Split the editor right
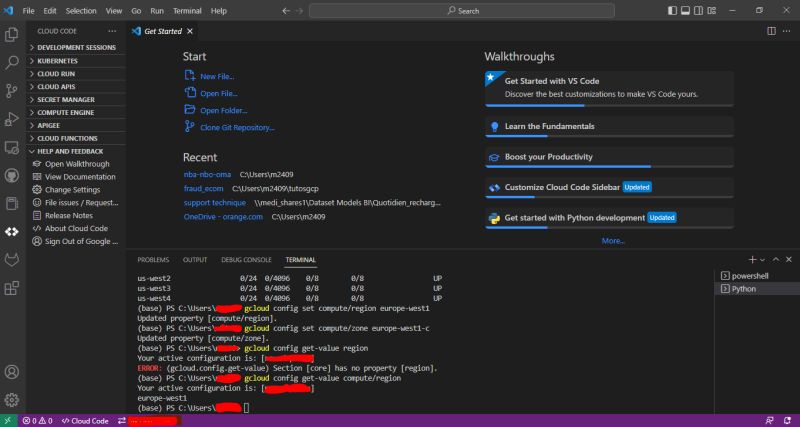This screenshot has height=427, width=800. [x=771, y=31]
